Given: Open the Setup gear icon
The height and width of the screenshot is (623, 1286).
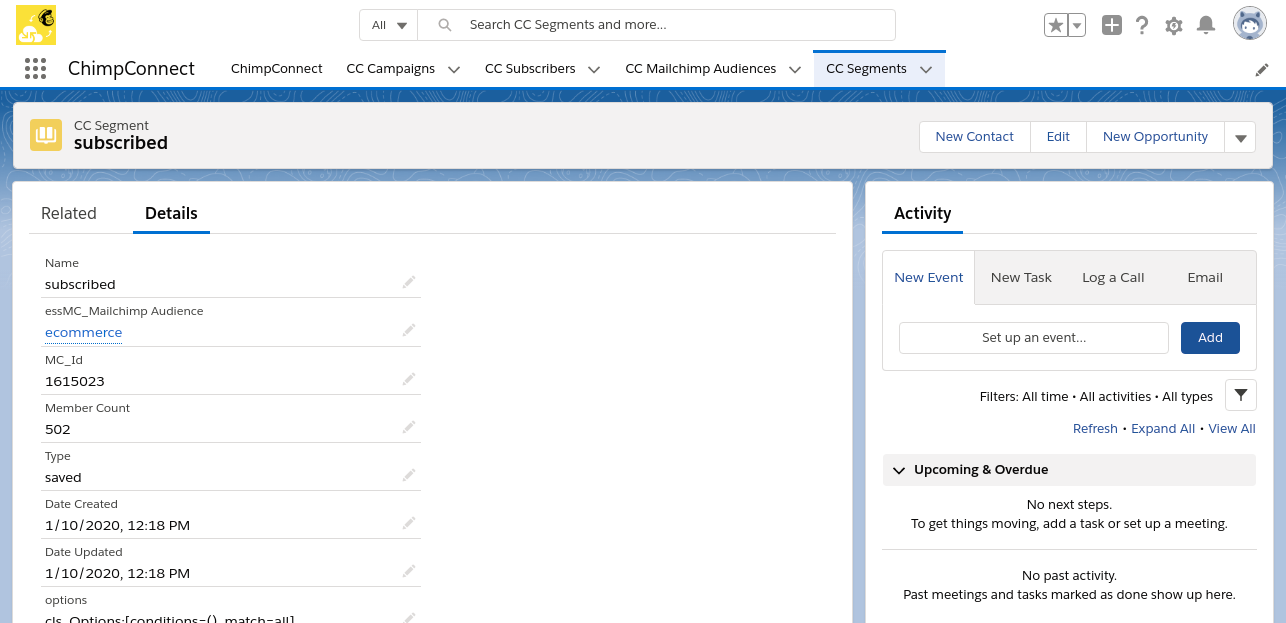Looking at the screenshot, I should coord(1174,25).
